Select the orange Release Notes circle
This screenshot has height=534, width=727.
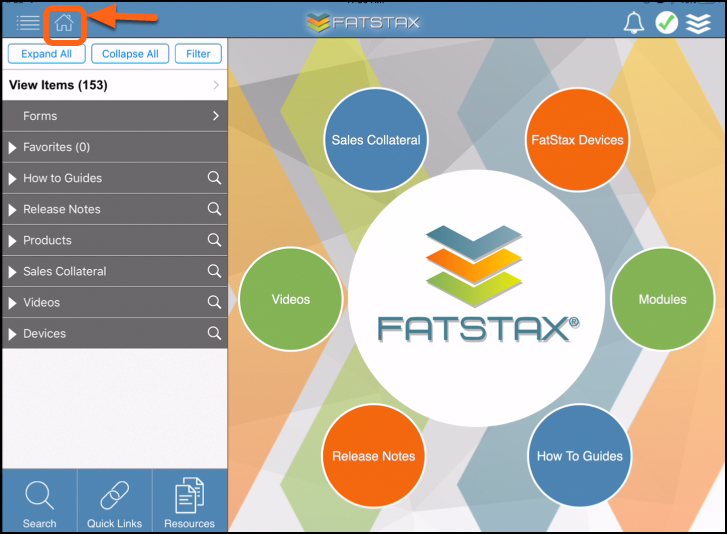coord(373,456)
